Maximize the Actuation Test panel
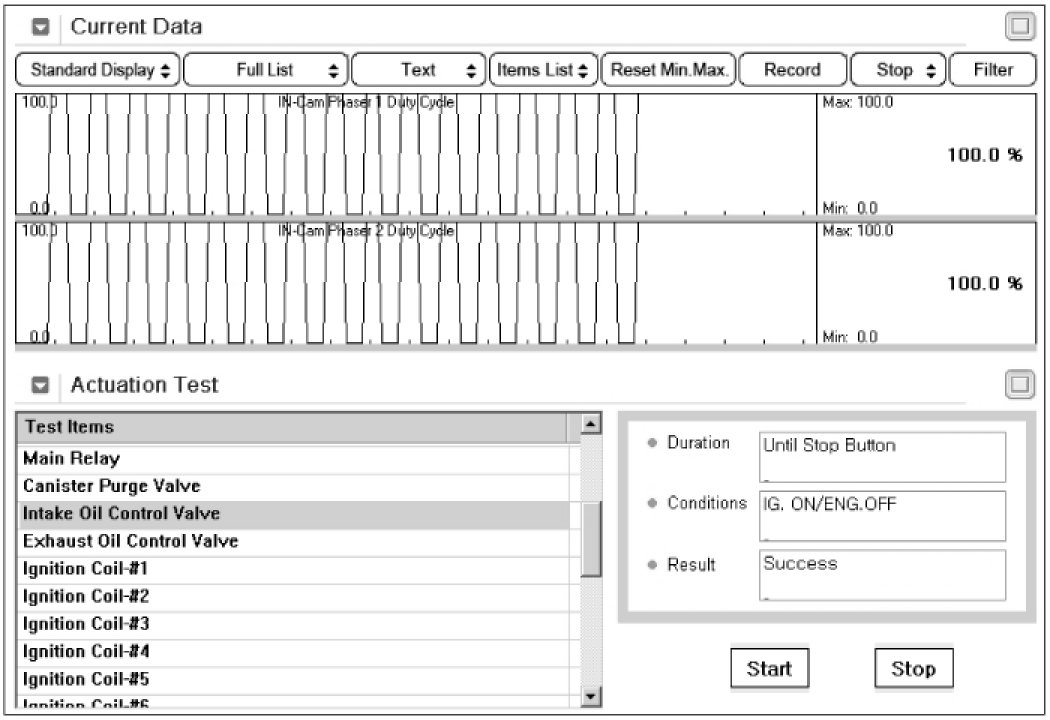1050x720 pixels. 1019,385
